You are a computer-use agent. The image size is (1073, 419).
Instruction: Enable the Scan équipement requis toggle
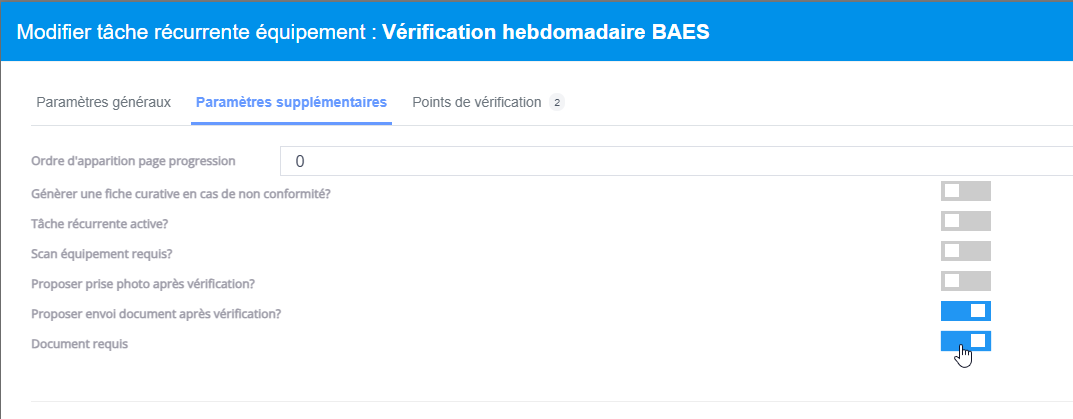coord(965,251)
